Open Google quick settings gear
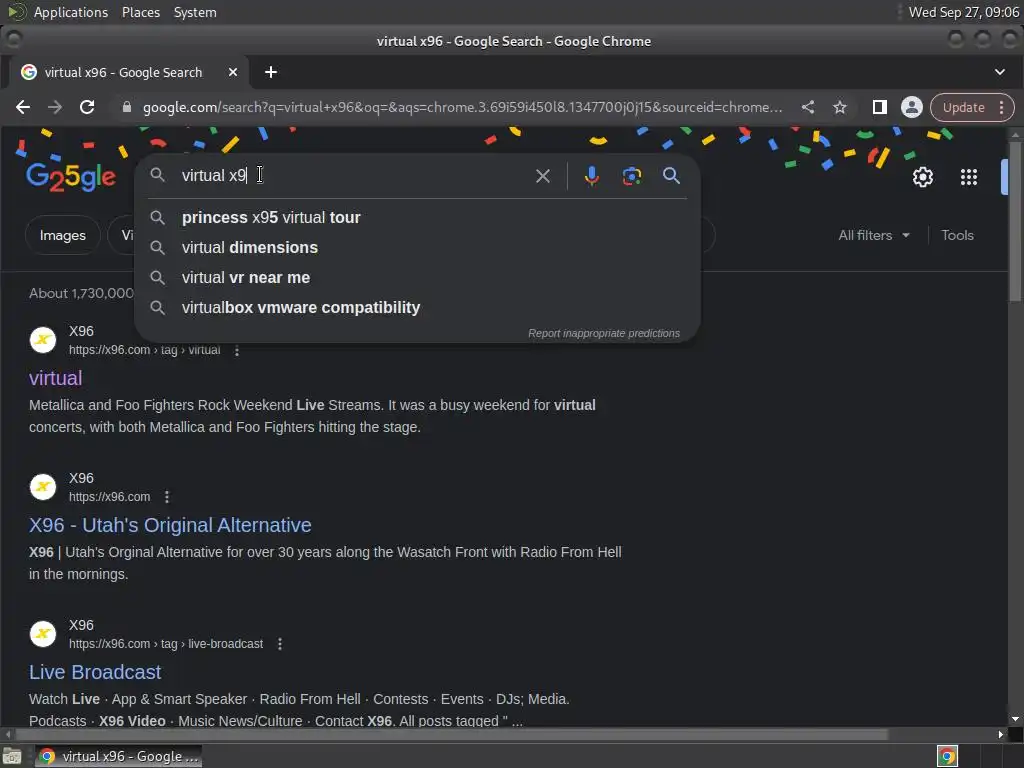Viewport: 1024px width, 768px height. click(923, 177)
